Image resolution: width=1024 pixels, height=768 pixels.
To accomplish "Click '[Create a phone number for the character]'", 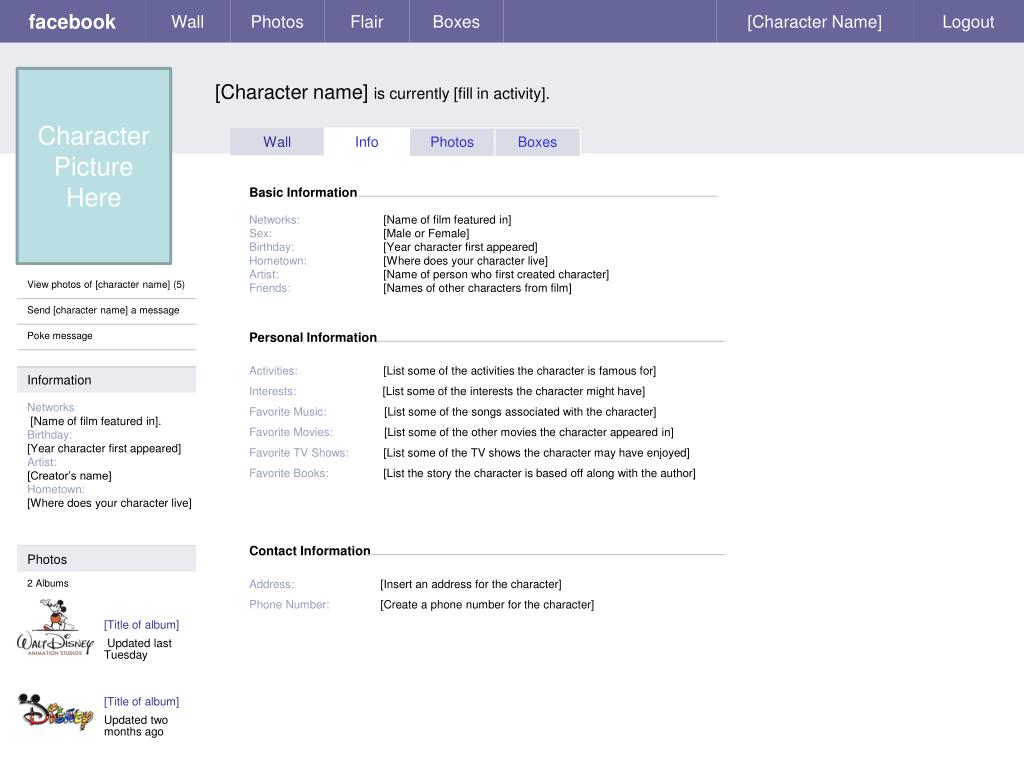I will tap(487, 605).
